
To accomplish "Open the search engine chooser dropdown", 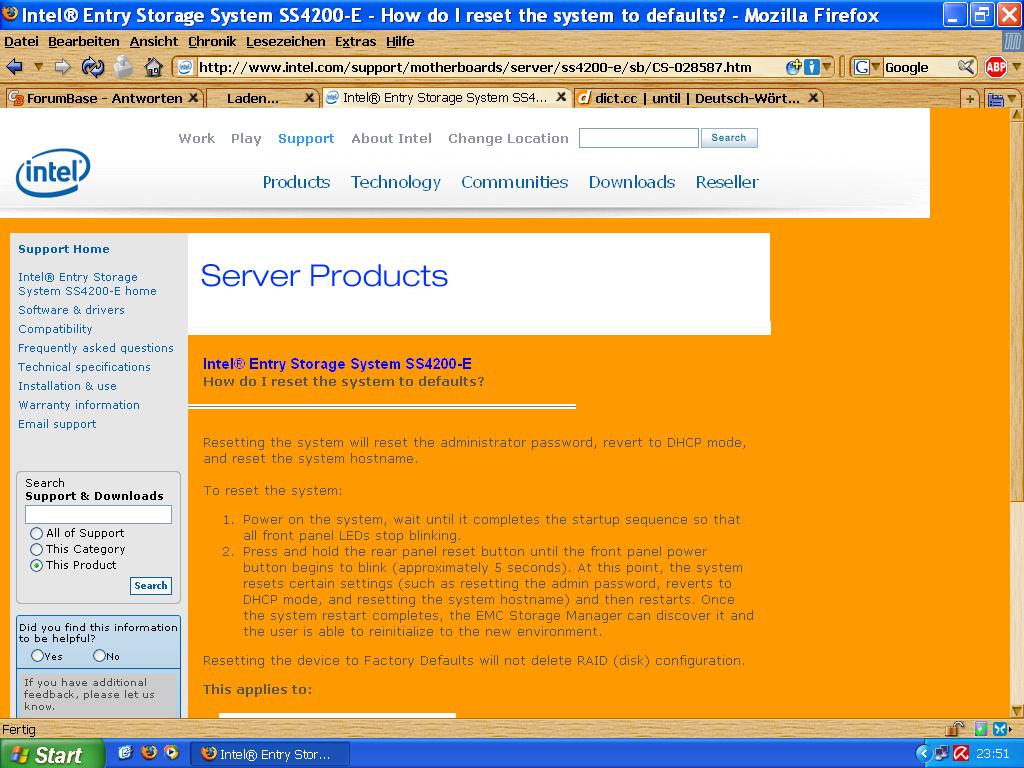I will point(876,67).
